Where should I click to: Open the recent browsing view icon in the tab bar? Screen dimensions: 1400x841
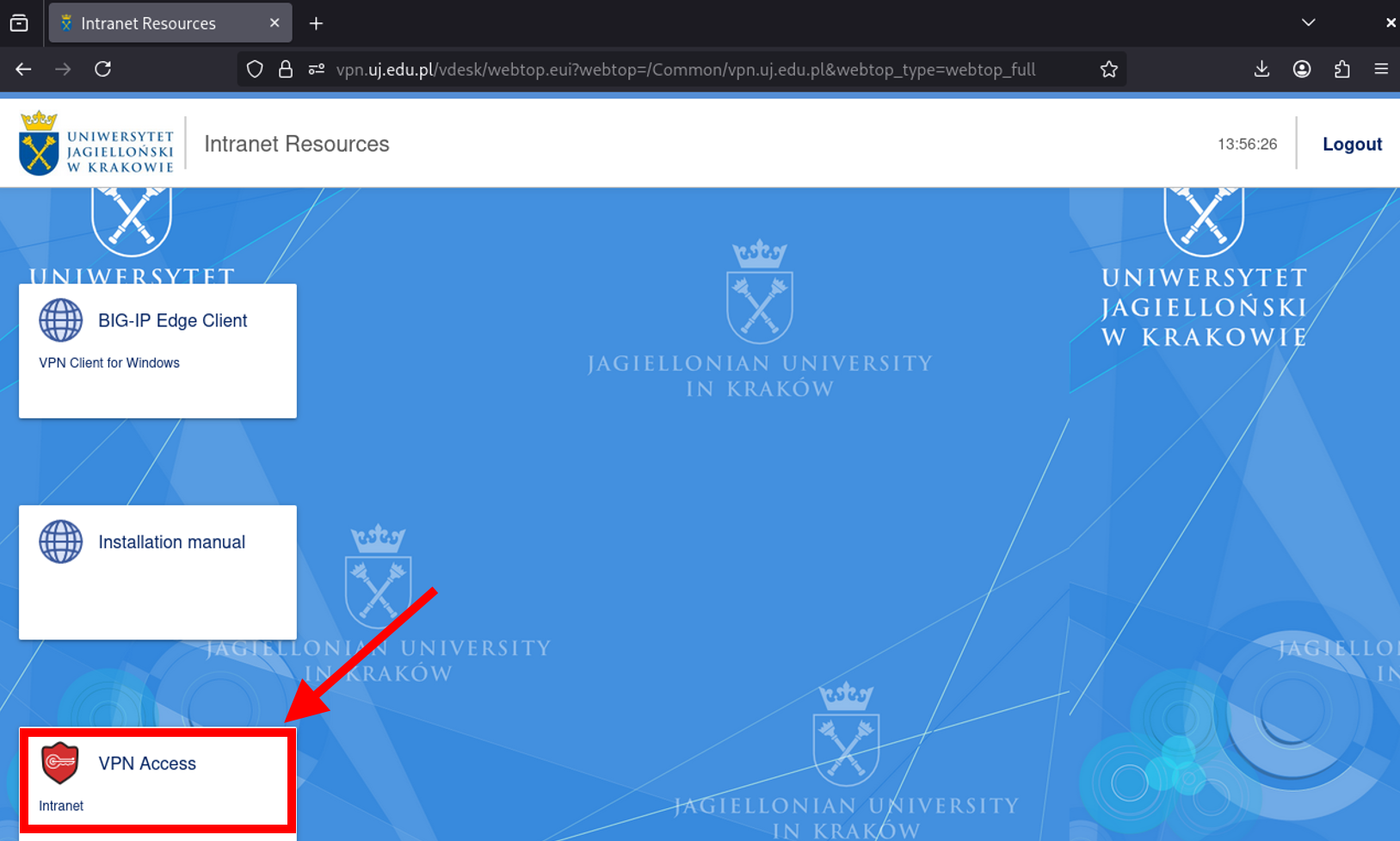pos(19,23)
